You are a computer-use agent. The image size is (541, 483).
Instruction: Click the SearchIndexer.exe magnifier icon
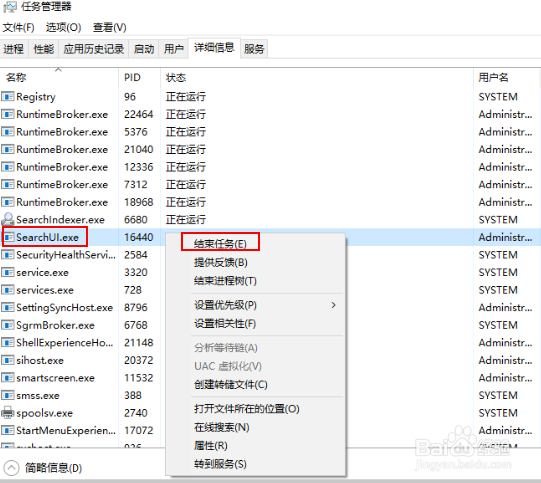click(x=8, y=219)
